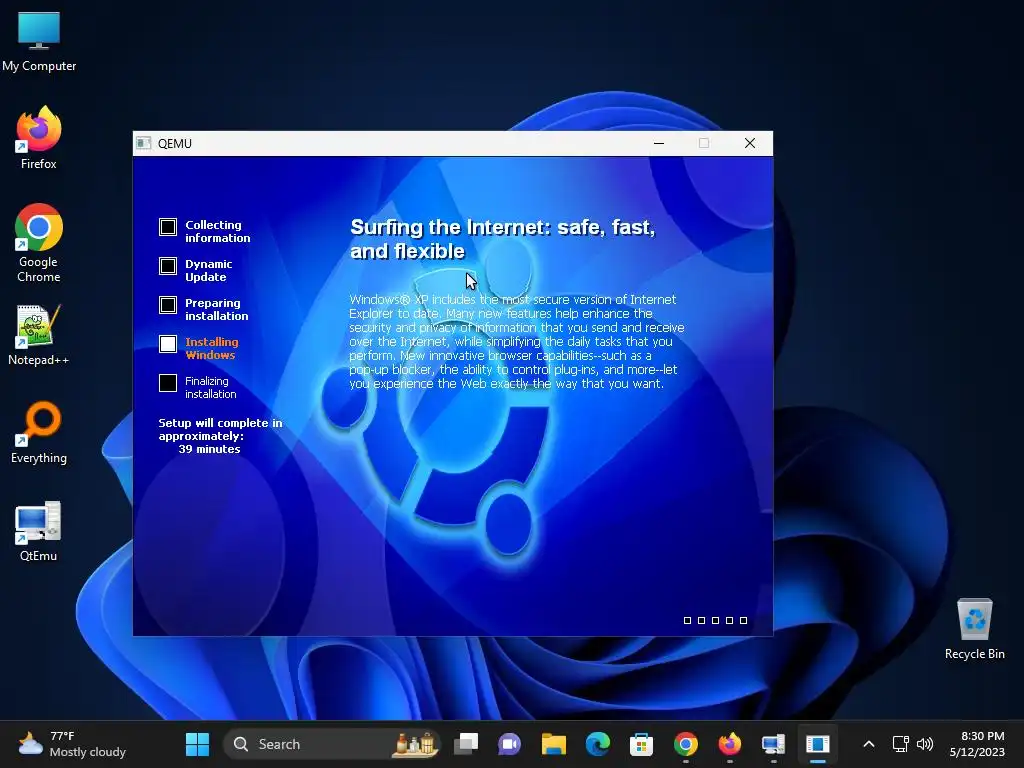Click the Dynamic Update step box
This screenshot has width=1024, height=768.
tap(168, 266)
